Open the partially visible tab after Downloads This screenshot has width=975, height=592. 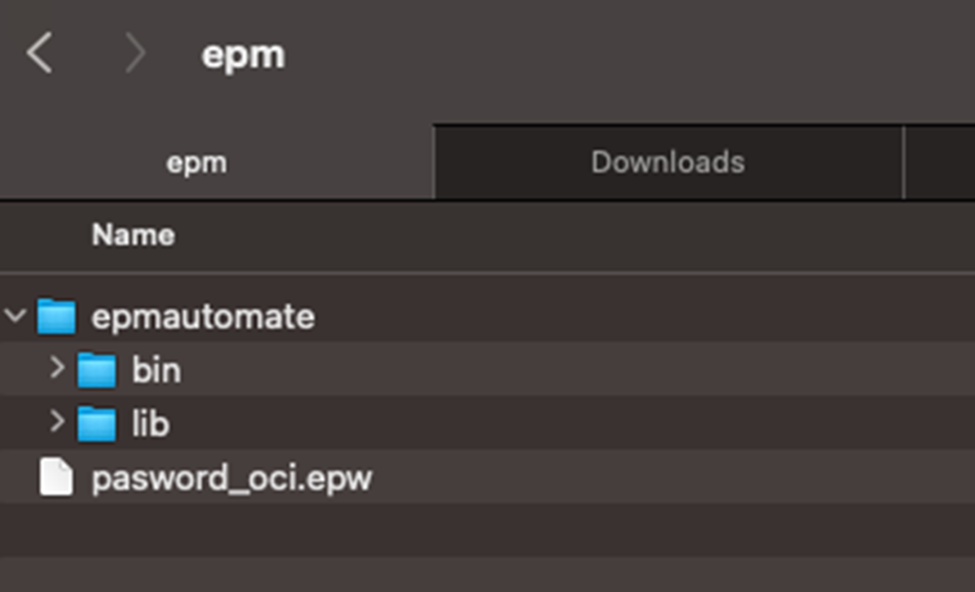click(x=940, y=163)
